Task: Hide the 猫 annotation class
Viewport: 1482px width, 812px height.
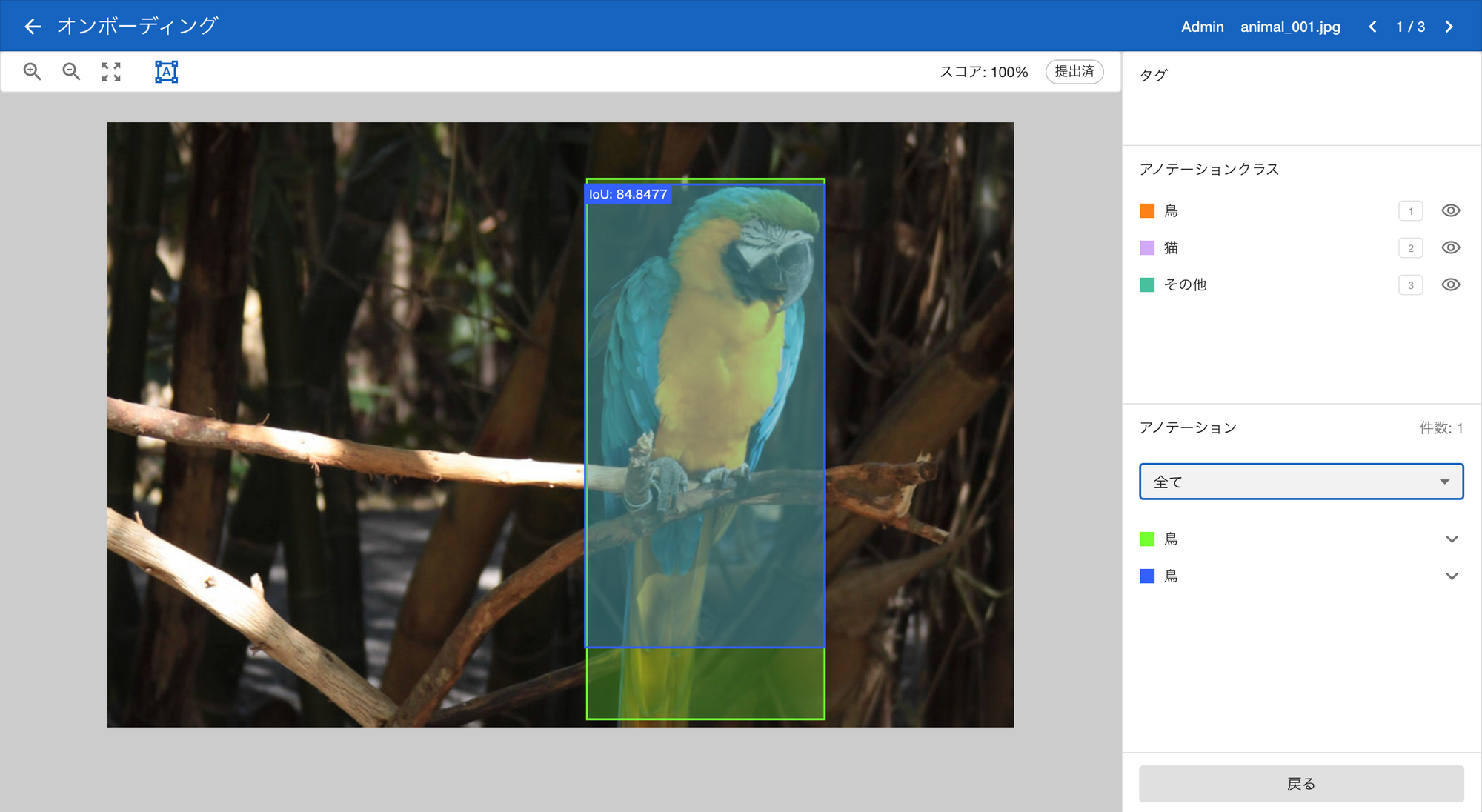Action: [1450, 247]
